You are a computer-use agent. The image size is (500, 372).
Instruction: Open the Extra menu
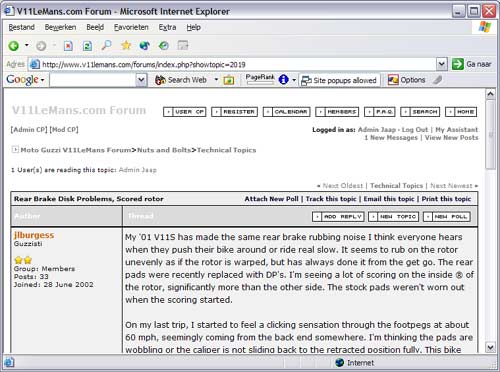pyautogui.click(x=167, y=27)
